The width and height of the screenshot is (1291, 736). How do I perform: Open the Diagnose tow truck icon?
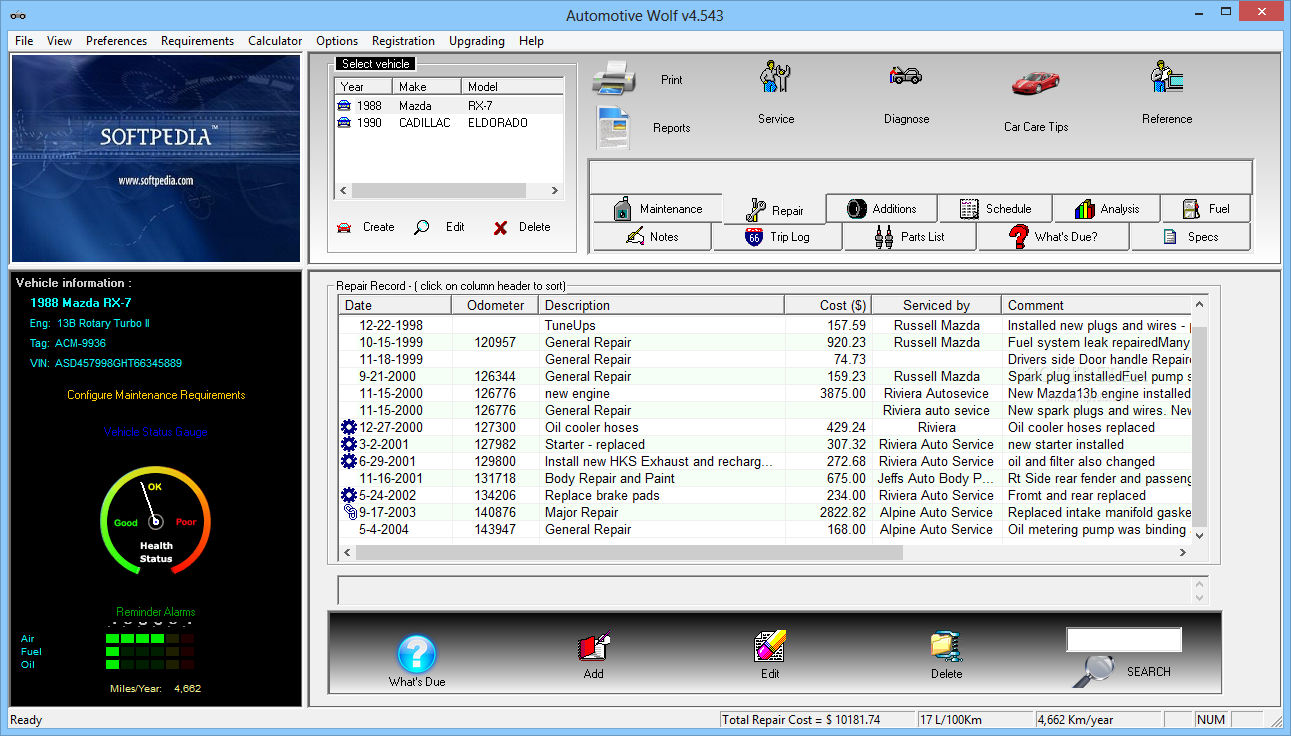[906, 76]
